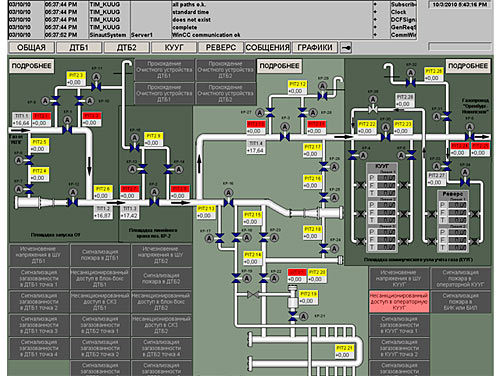
Task: Select the valve left of PIT2.26
Action: click(411, 83)
